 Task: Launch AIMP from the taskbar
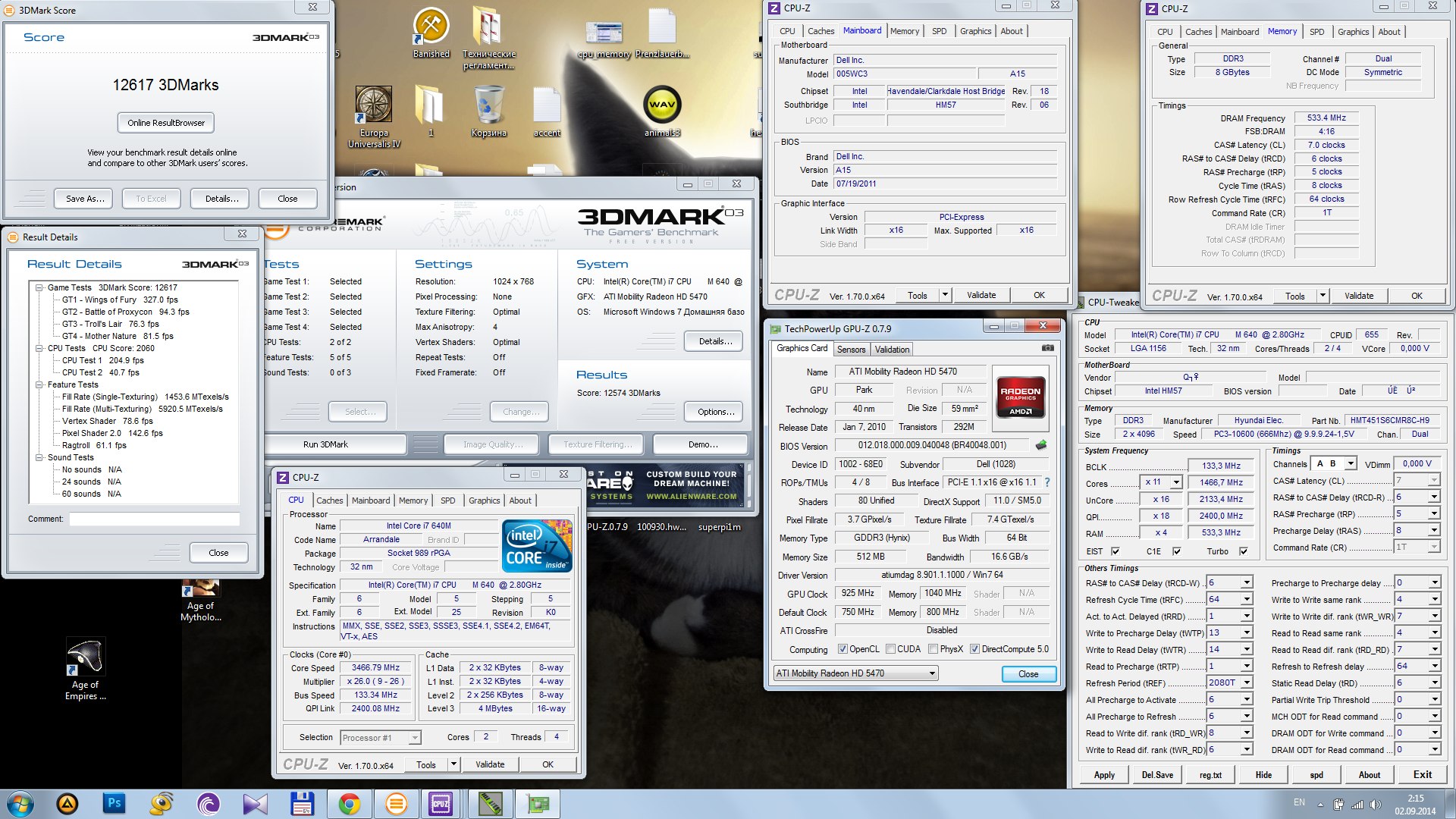click(x=67, y=803)
